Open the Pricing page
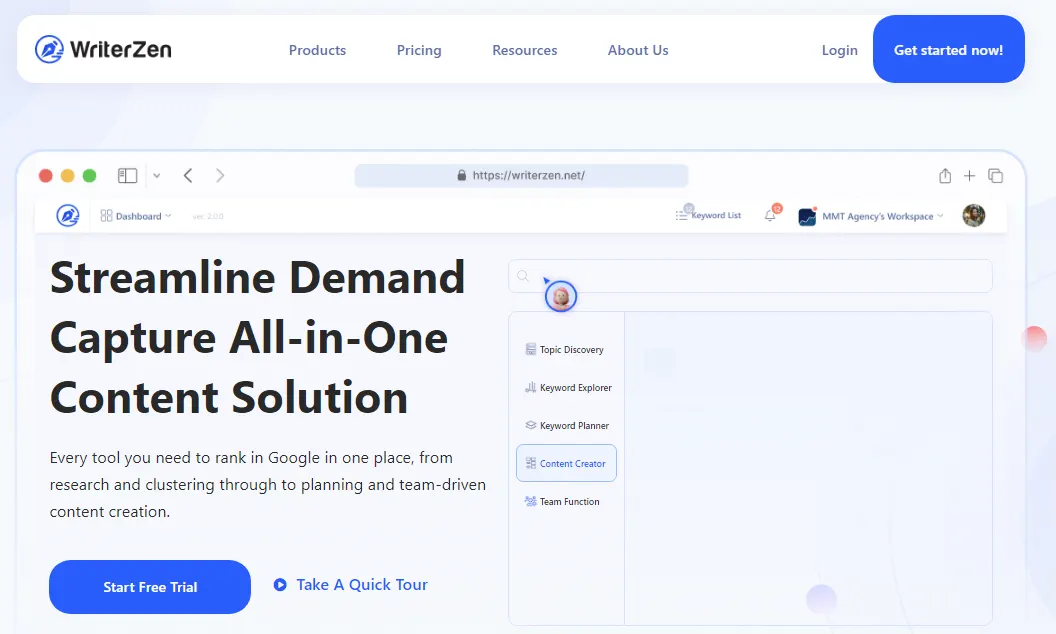Screen dimensions: 1056x634 pos(419,50)
